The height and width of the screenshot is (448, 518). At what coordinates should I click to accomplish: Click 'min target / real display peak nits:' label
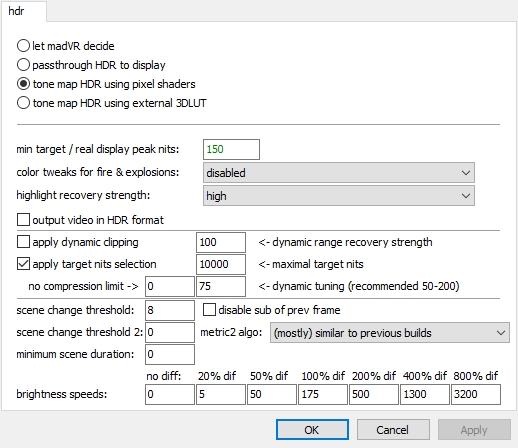(x=98, y=149)
